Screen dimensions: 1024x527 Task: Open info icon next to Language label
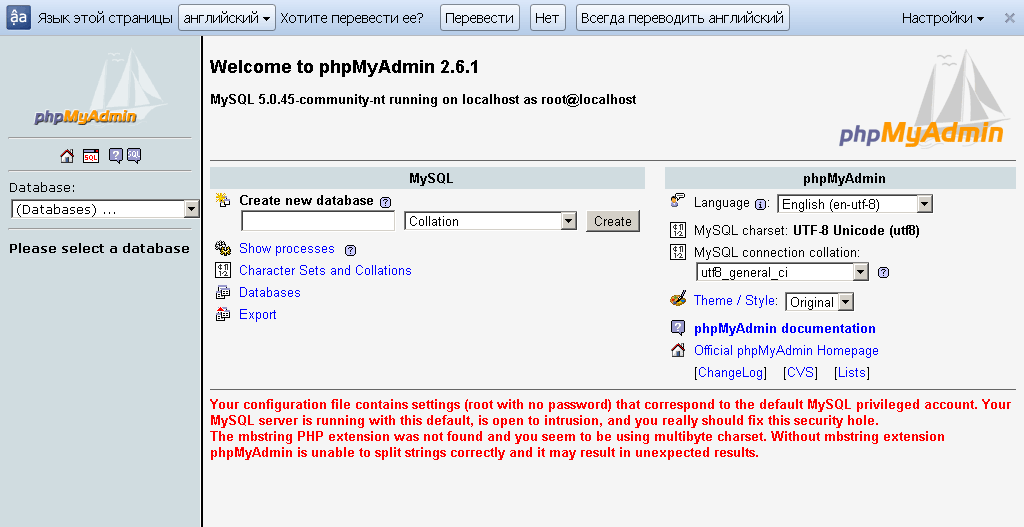coord(760,204)
